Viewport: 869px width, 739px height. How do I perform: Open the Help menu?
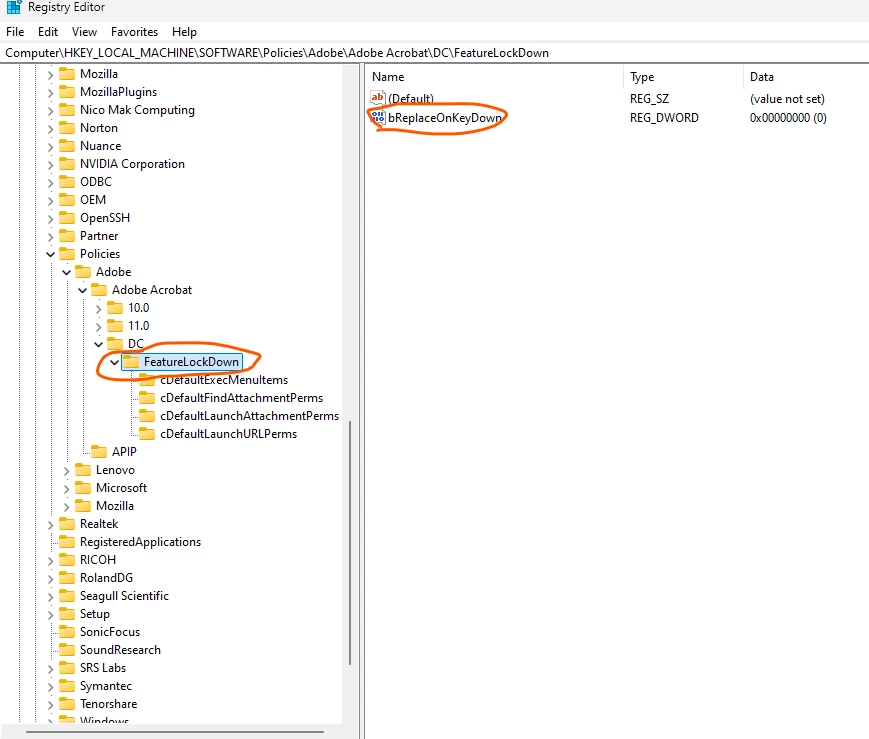[x=184, y=32]
